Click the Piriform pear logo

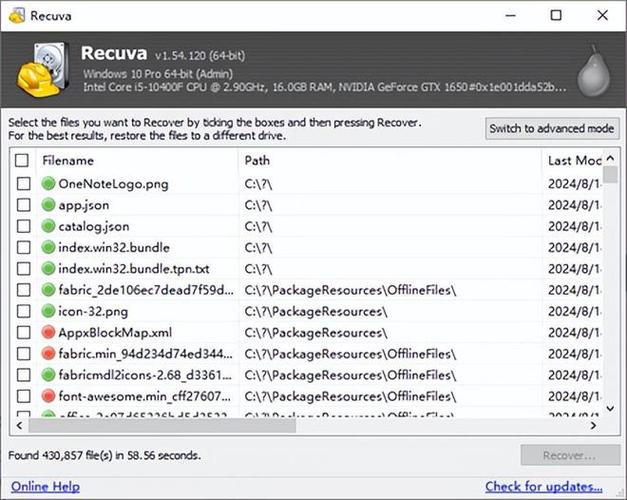593,71
